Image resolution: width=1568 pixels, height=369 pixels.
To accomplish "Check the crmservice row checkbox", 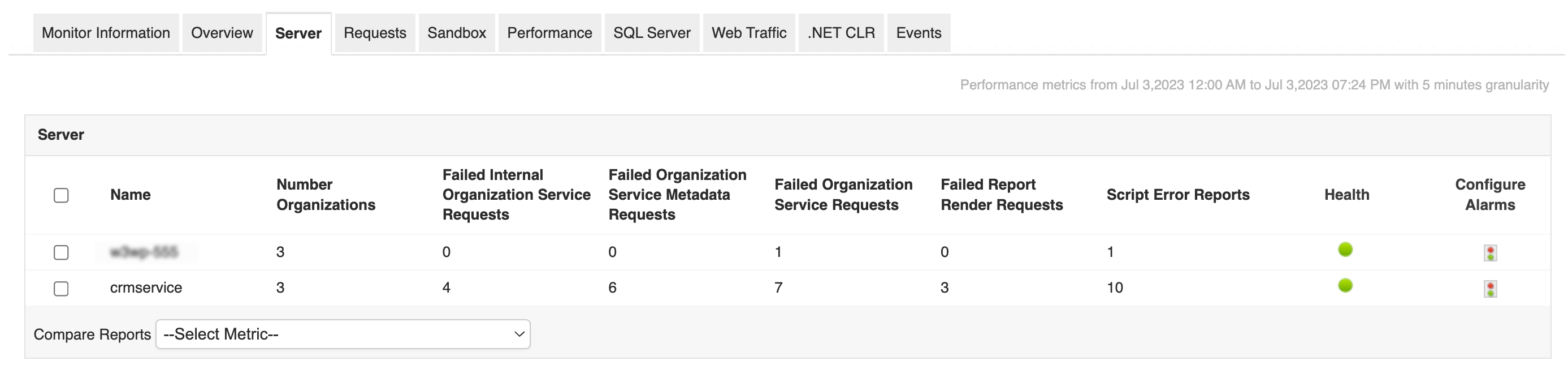I will pyautogui.click(x=61, y=289).
